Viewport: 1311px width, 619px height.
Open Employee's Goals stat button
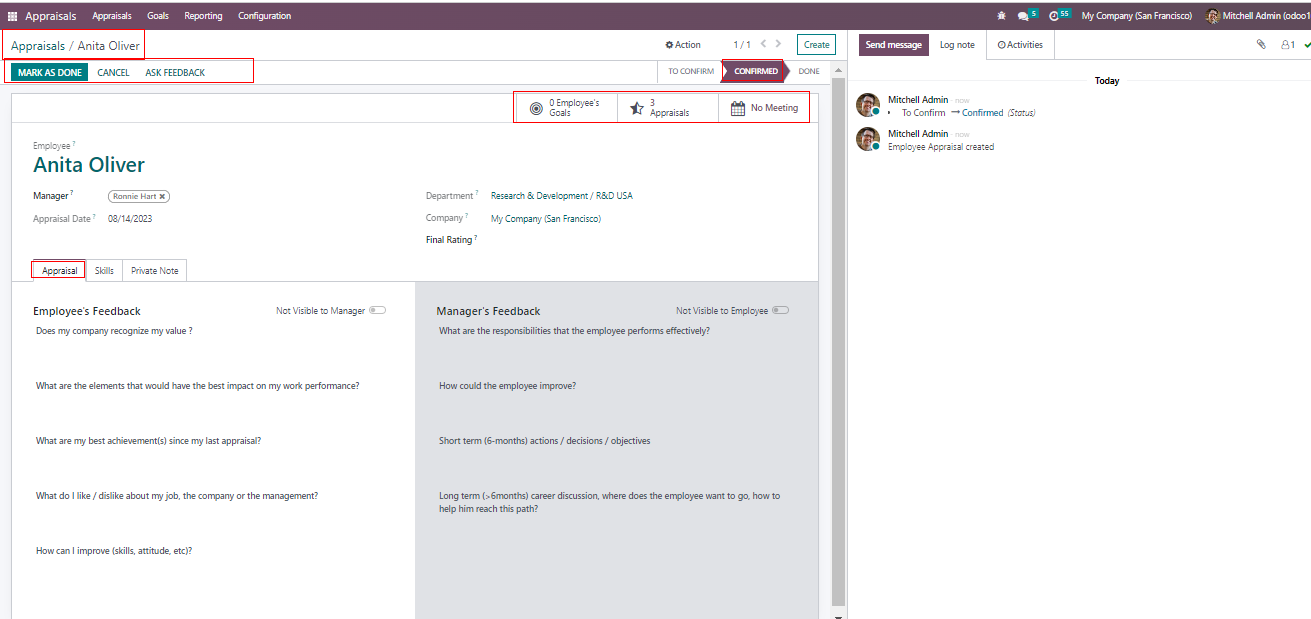pos(566,108)
